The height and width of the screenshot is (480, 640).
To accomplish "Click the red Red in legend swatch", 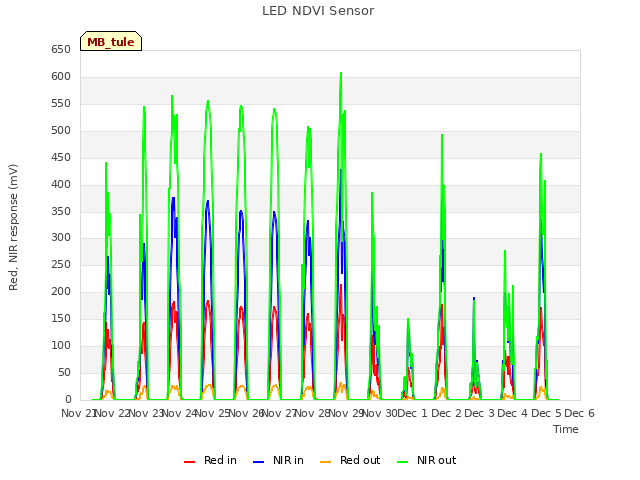I will tap(189, 462).
